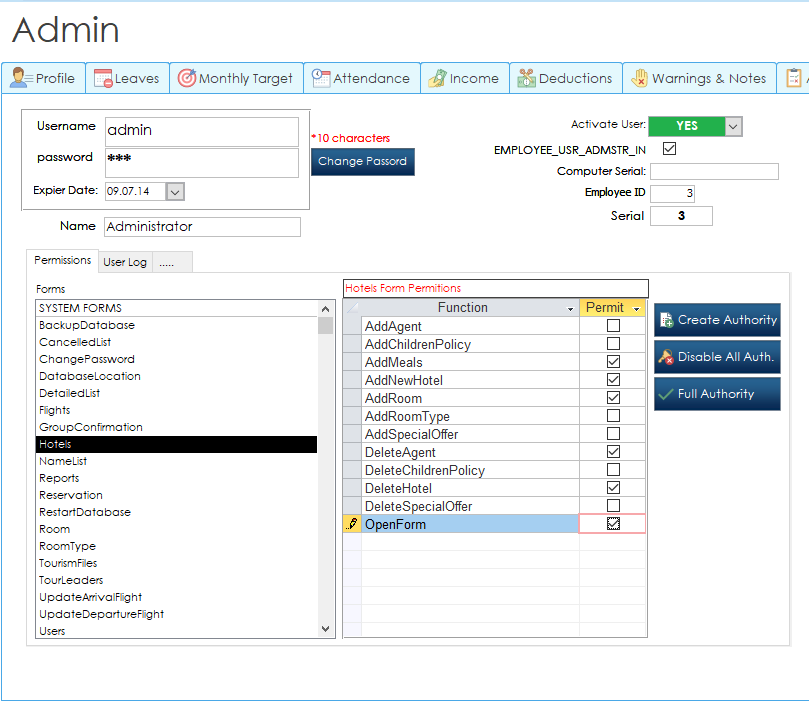Click the Monthly Target bullseye icon

(187, 78)
